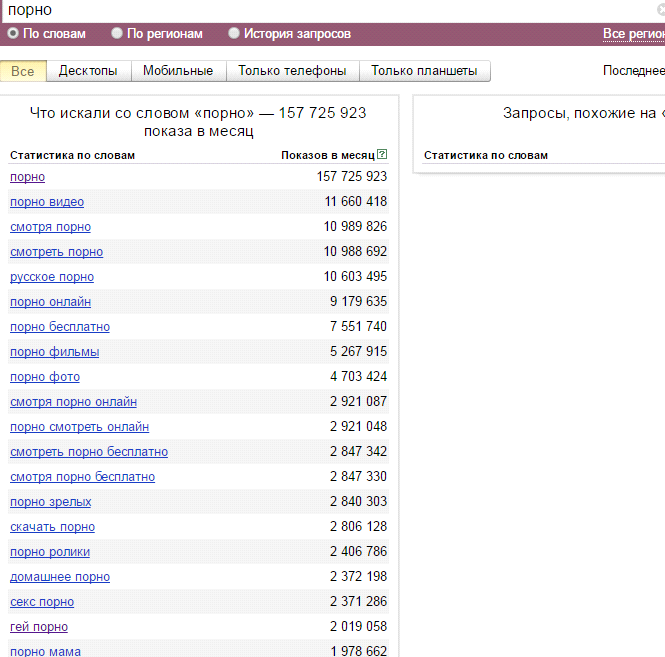Viewport: 665px width, 657px height.
Task: Click the Статистика по словам header in left panel
Action: [73, 155]
